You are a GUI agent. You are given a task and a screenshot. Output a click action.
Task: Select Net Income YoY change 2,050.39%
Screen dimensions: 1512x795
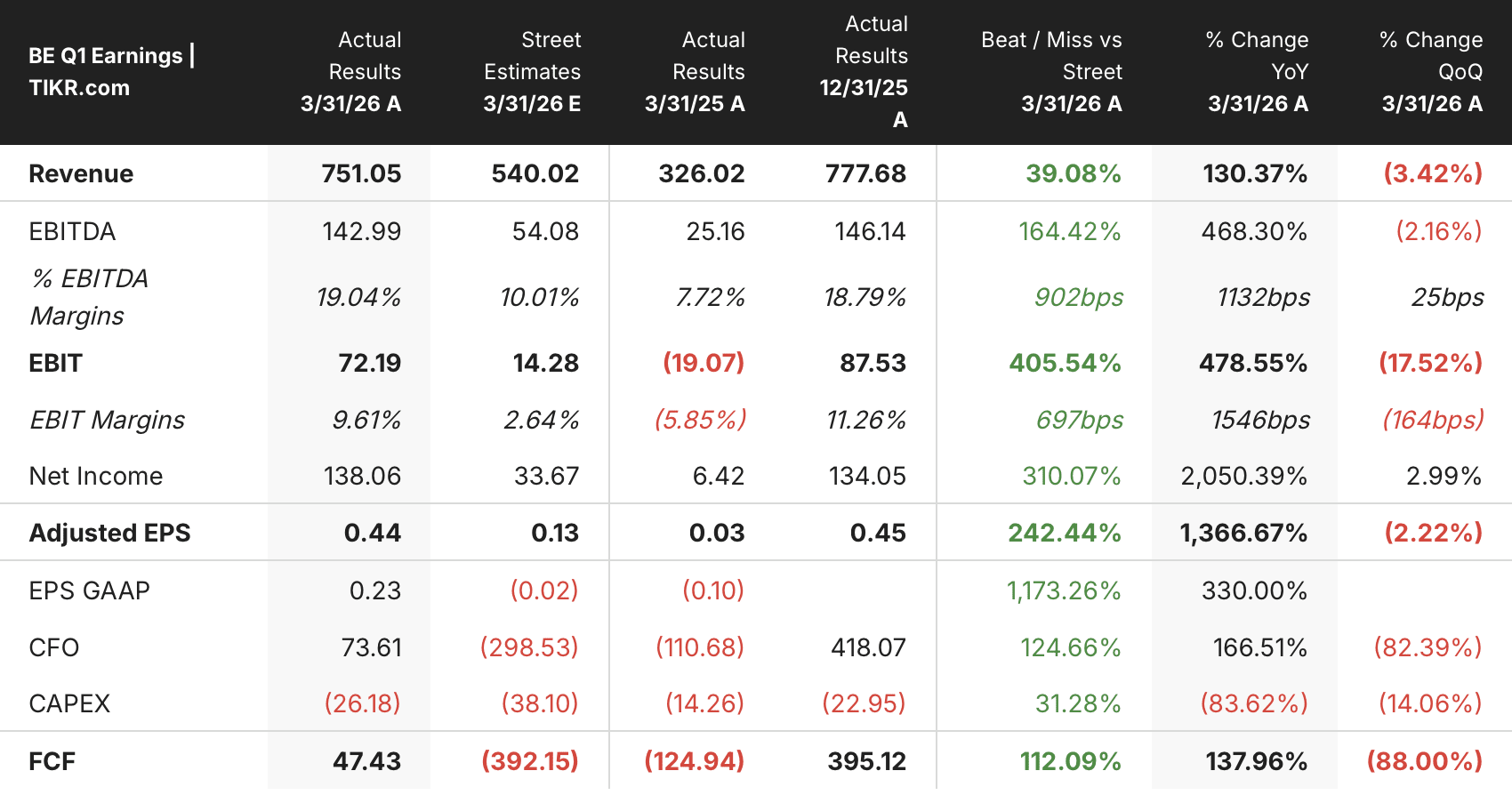1243,476
